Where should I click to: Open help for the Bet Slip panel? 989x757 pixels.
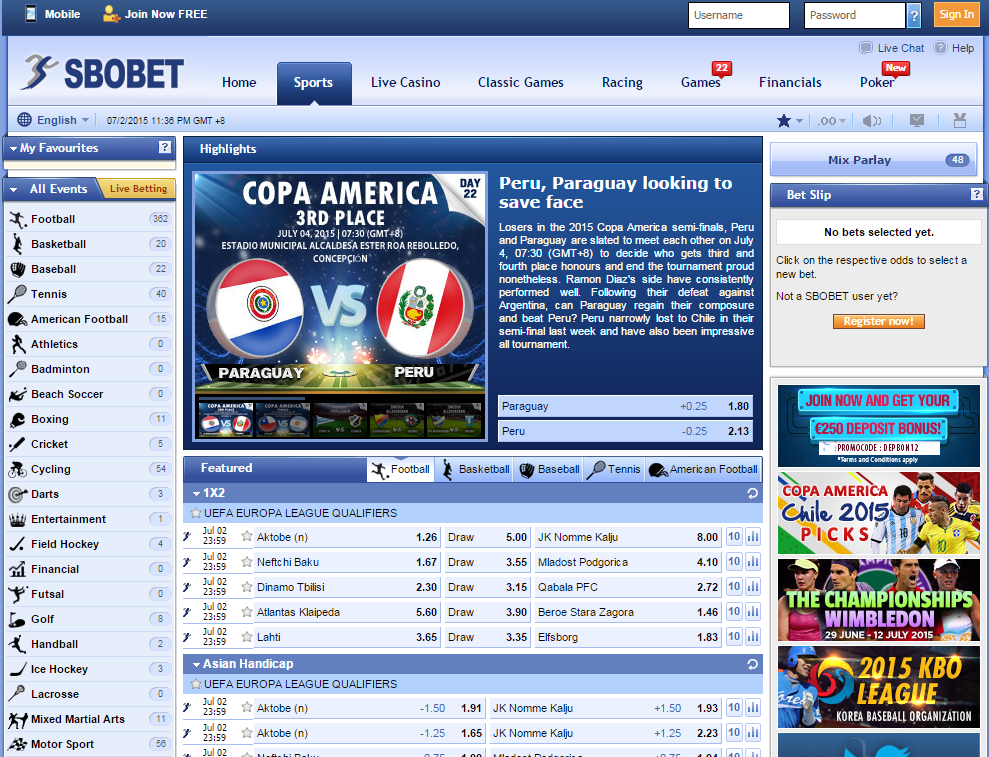[x=976, y=194]
